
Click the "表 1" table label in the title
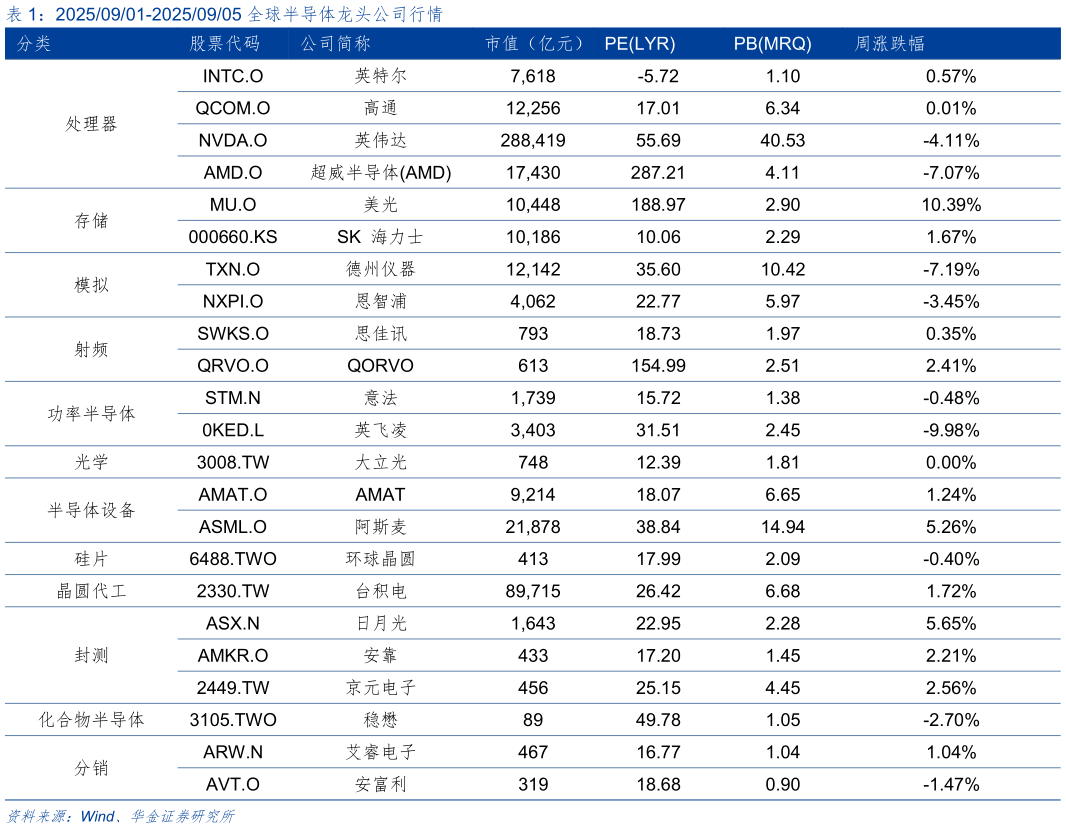tap(22, 14)
